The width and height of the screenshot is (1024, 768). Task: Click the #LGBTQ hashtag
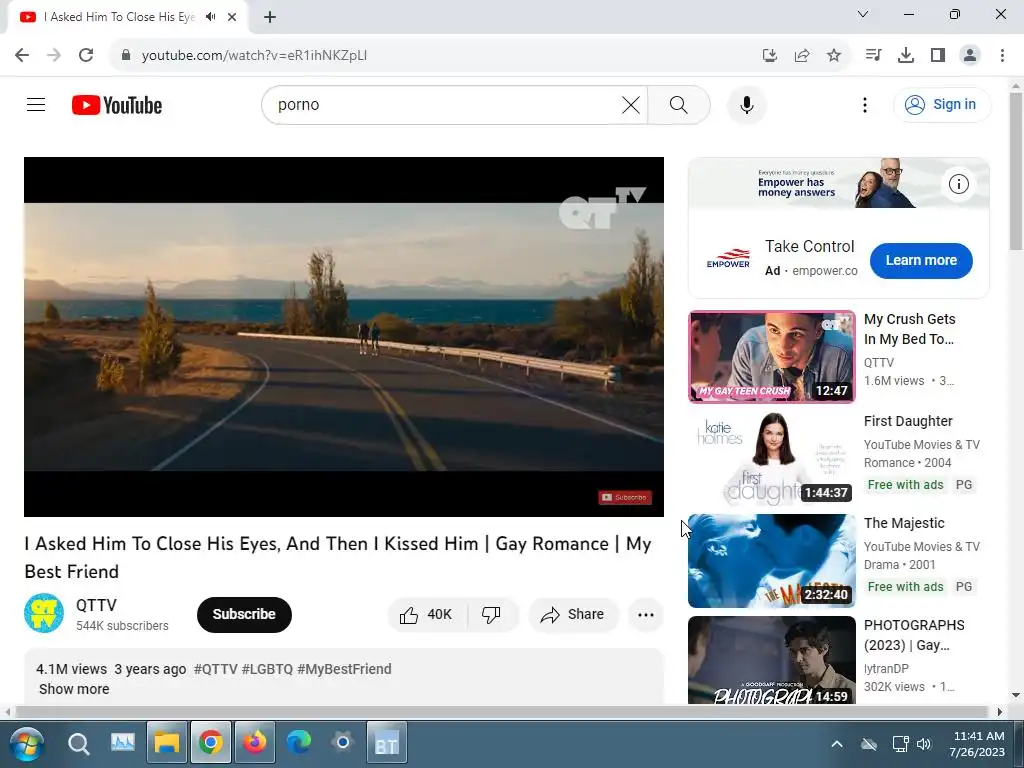tap(267, 669)
